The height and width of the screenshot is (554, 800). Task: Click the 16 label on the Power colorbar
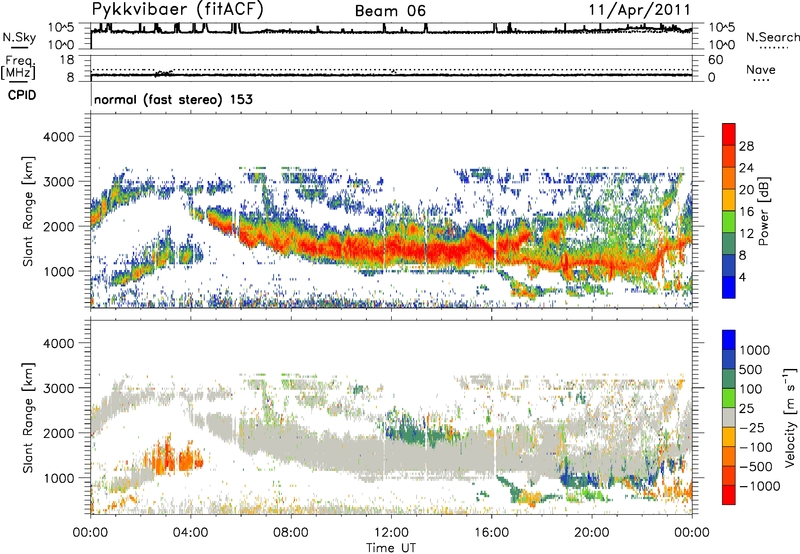tap(746, 212)
